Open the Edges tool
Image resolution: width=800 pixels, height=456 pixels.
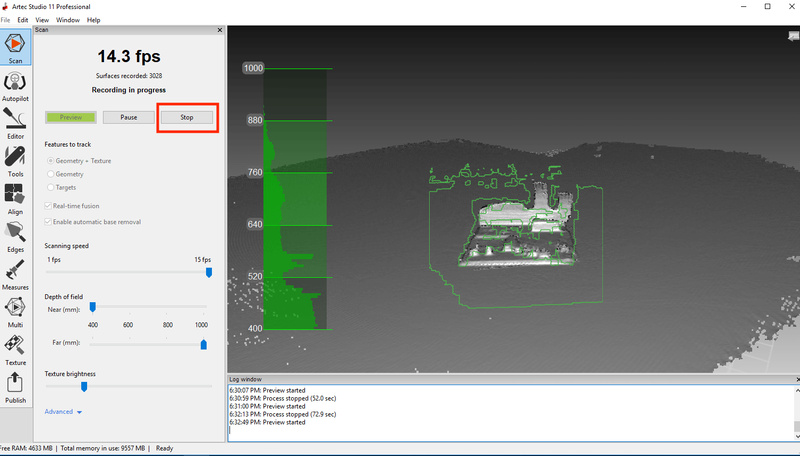(15, 235)
